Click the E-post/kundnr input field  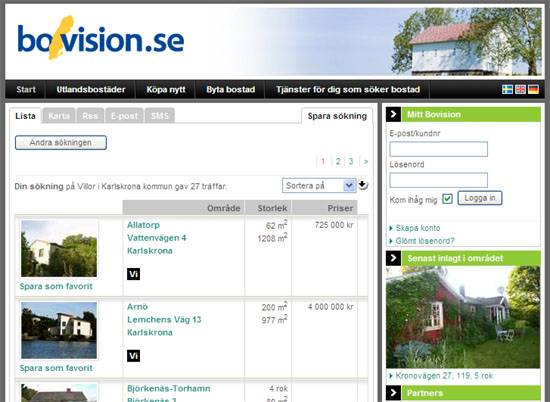438,149
